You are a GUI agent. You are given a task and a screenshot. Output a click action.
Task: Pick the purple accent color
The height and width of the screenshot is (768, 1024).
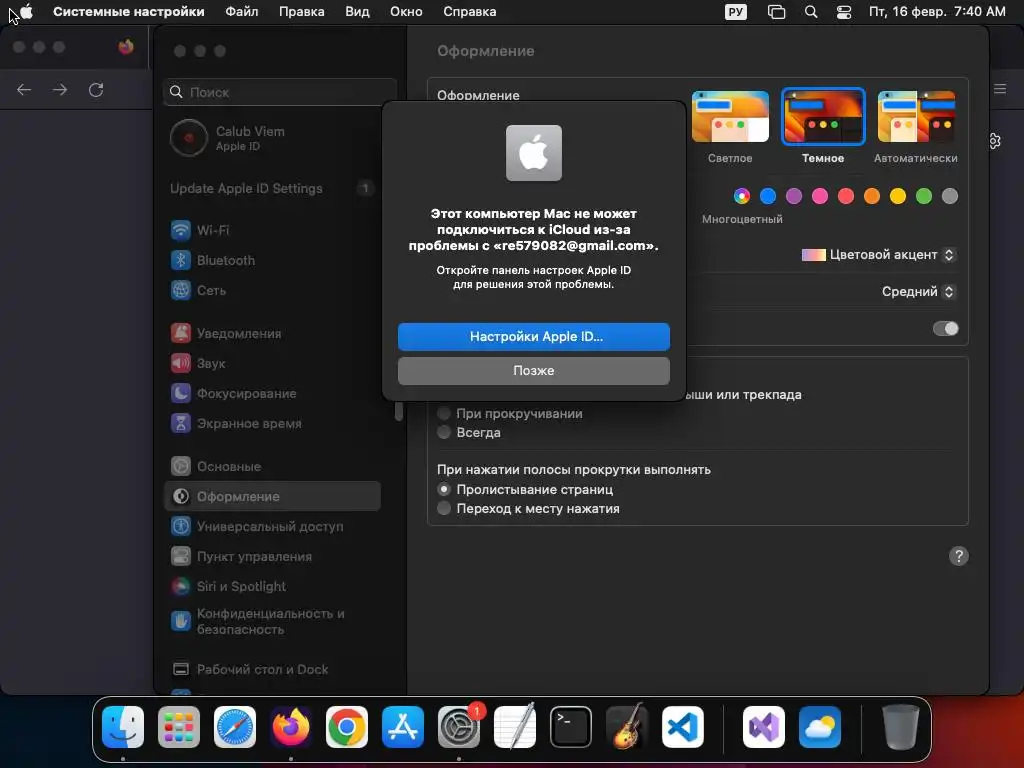coord(794,196)
